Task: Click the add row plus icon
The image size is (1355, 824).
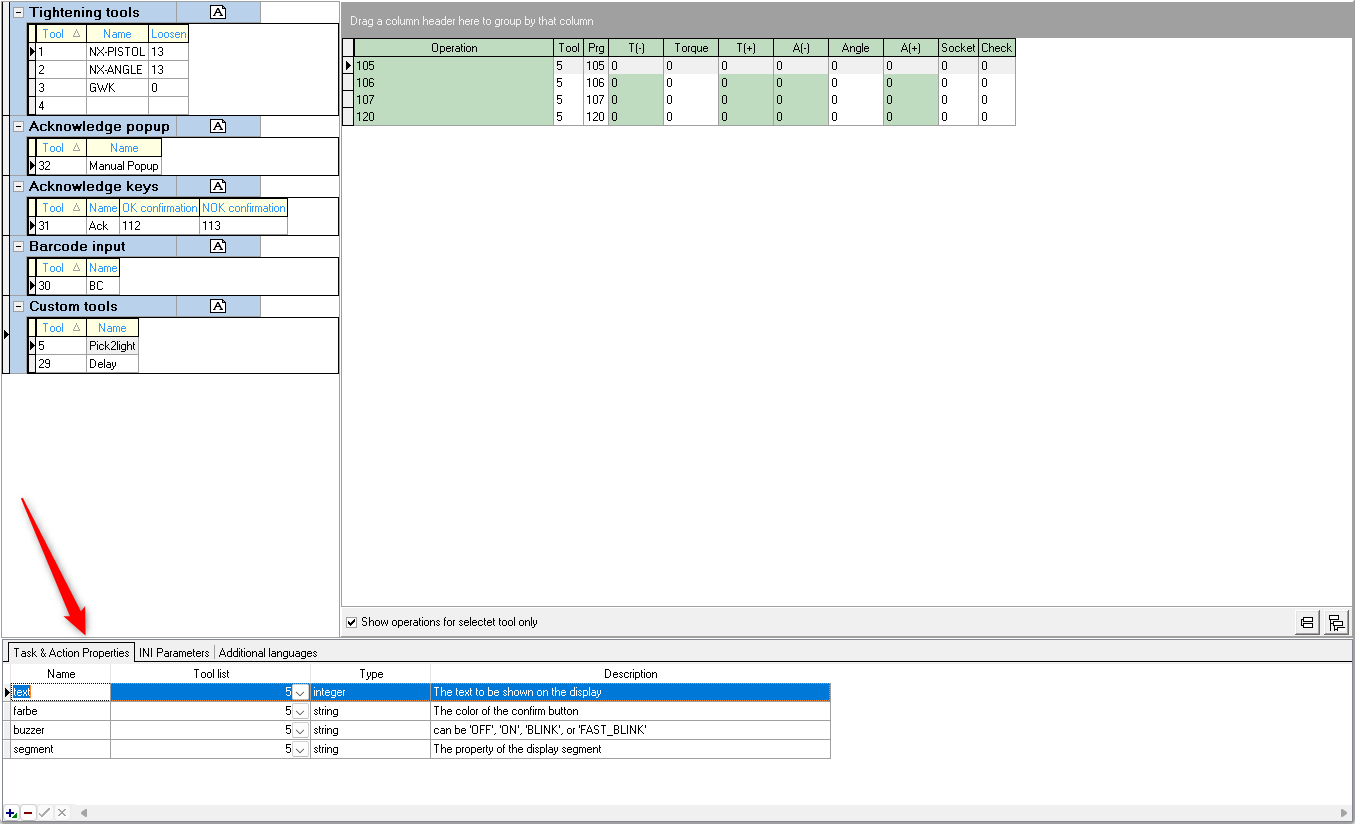Action: 11,813
